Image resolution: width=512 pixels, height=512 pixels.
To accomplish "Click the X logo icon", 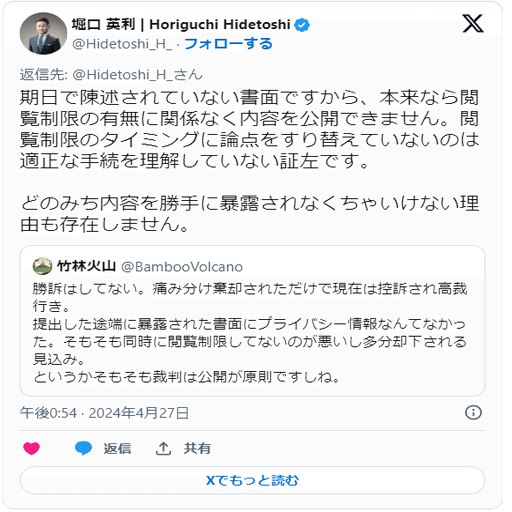I will (473, 24).
